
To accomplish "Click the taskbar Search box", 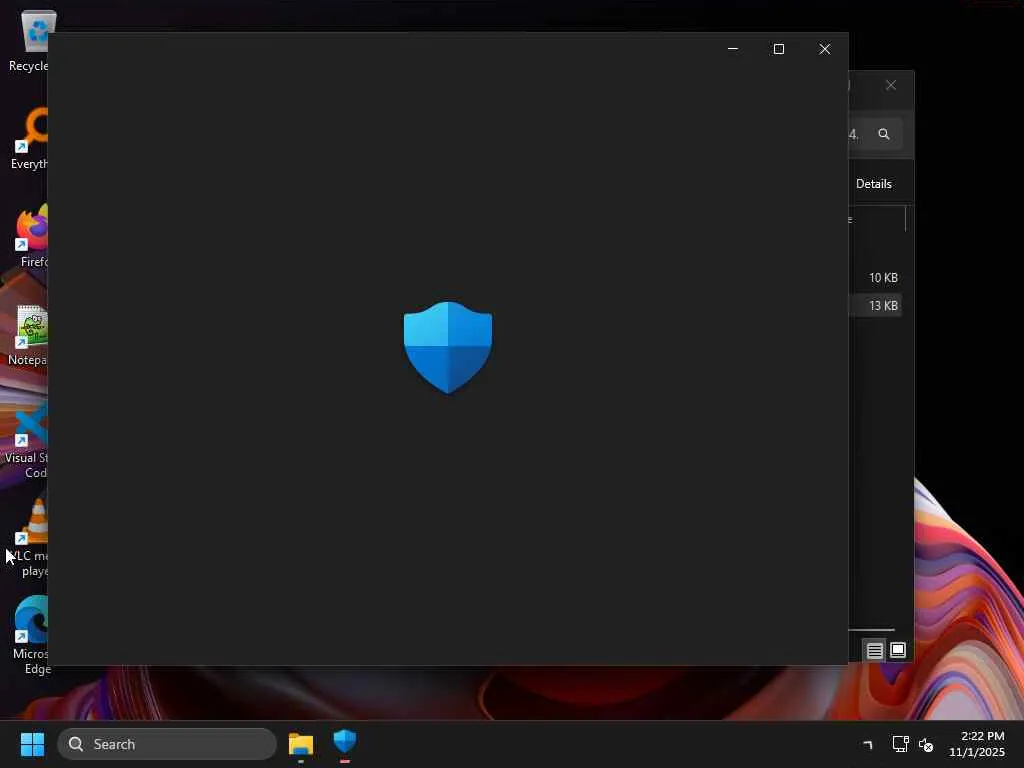I will [167, 744].
